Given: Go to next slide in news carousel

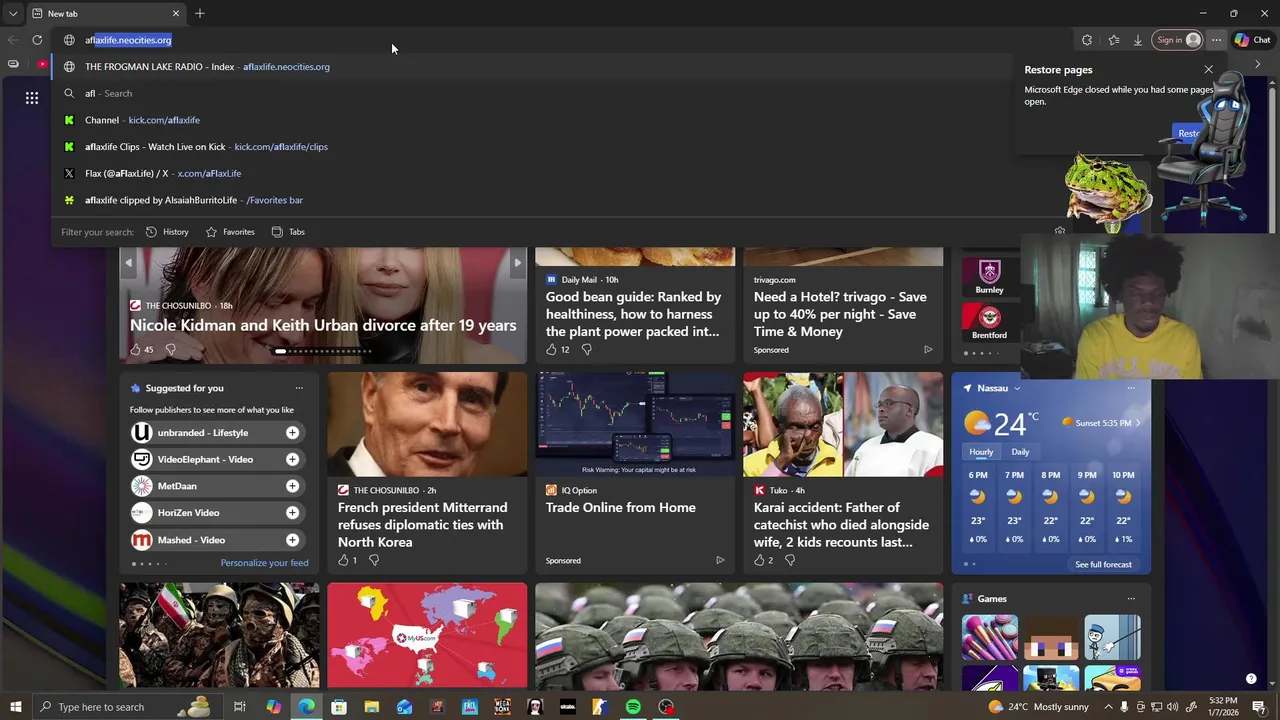Looking at the screenshot, I should click(517, 263).
